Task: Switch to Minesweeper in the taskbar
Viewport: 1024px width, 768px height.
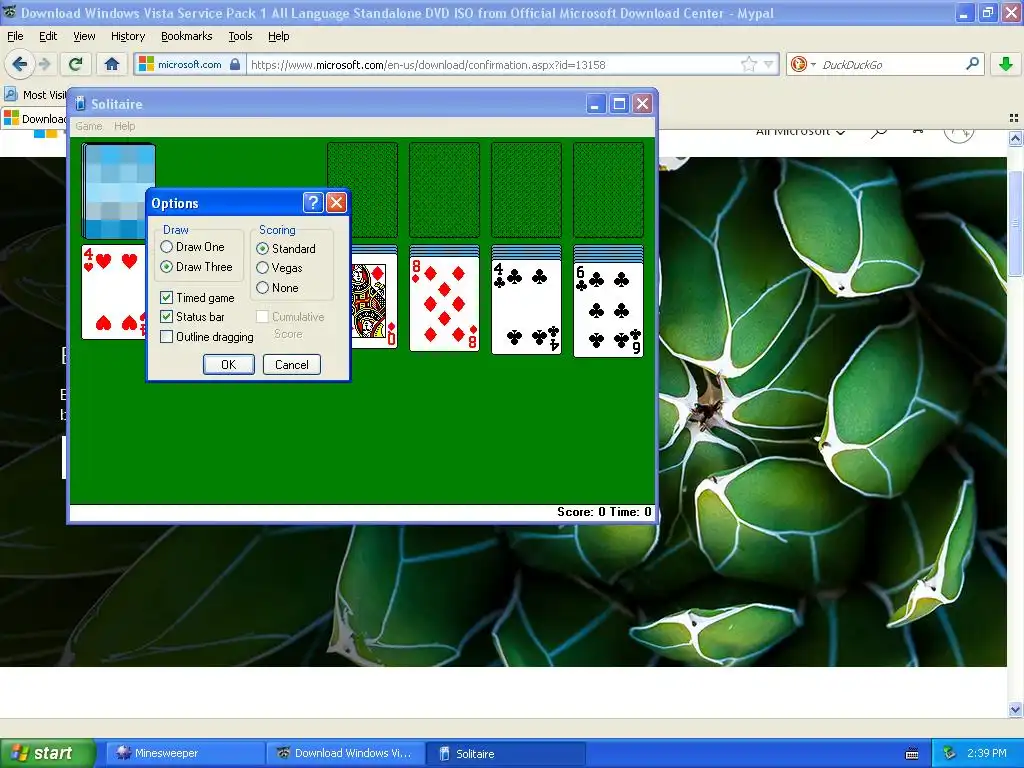Action: 185,753
